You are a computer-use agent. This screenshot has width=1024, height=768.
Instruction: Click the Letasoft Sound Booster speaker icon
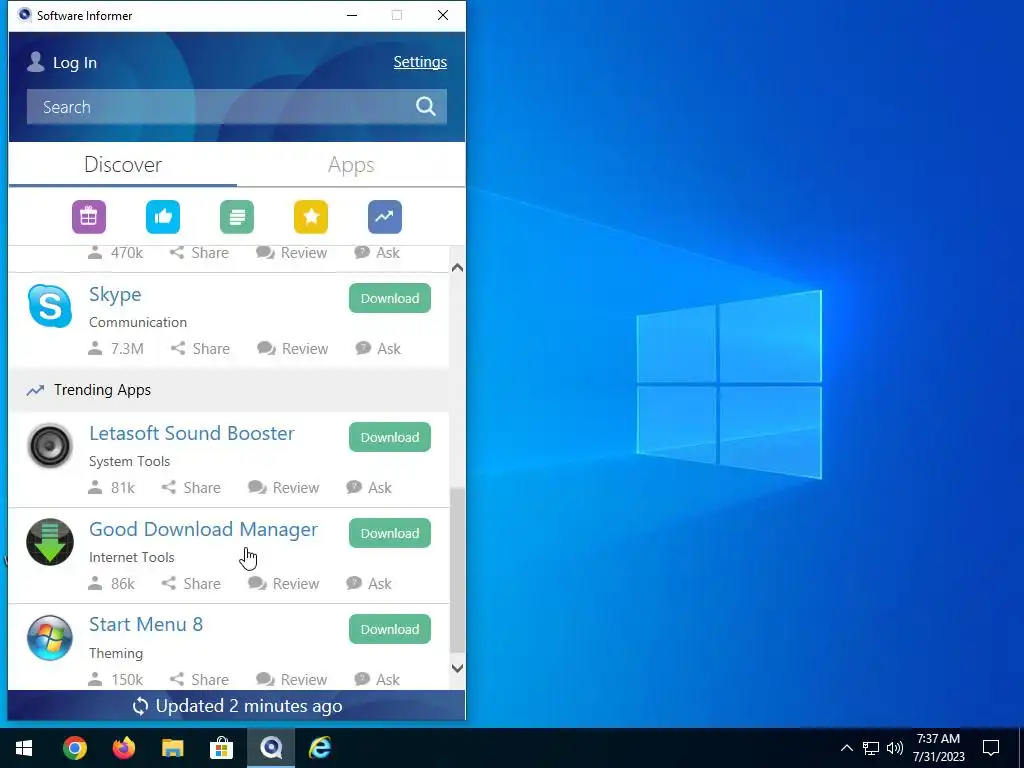50,445
